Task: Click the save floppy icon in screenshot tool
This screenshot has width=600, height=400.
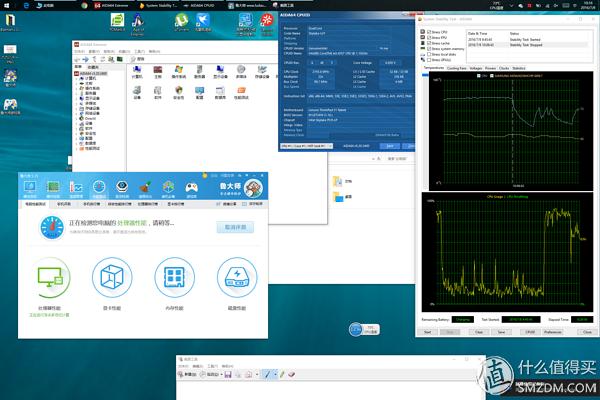Action: click(228, 374)
